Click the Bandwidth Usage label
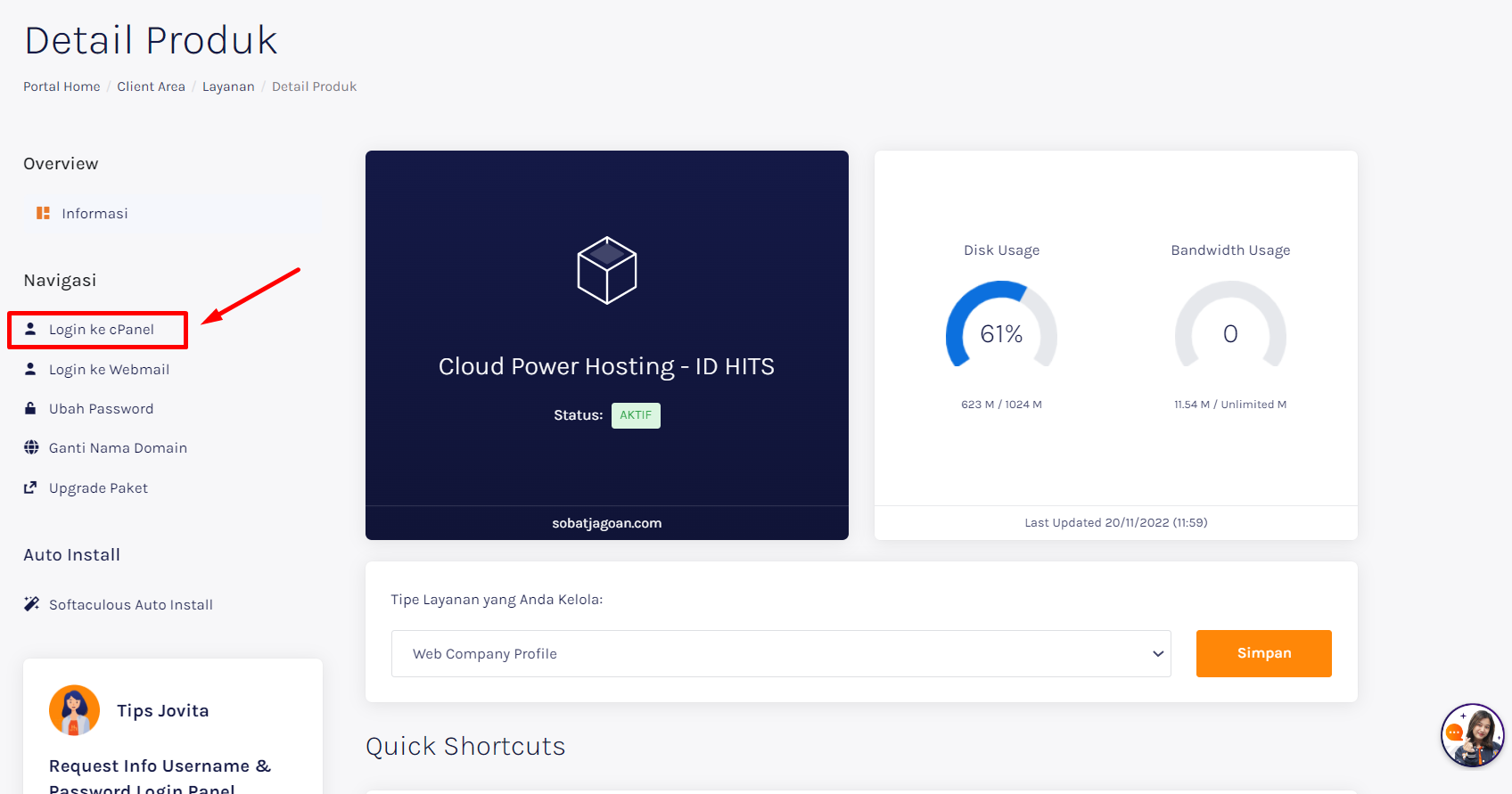The height and width of the screenshot is (794, 1512). [1230, 250]
